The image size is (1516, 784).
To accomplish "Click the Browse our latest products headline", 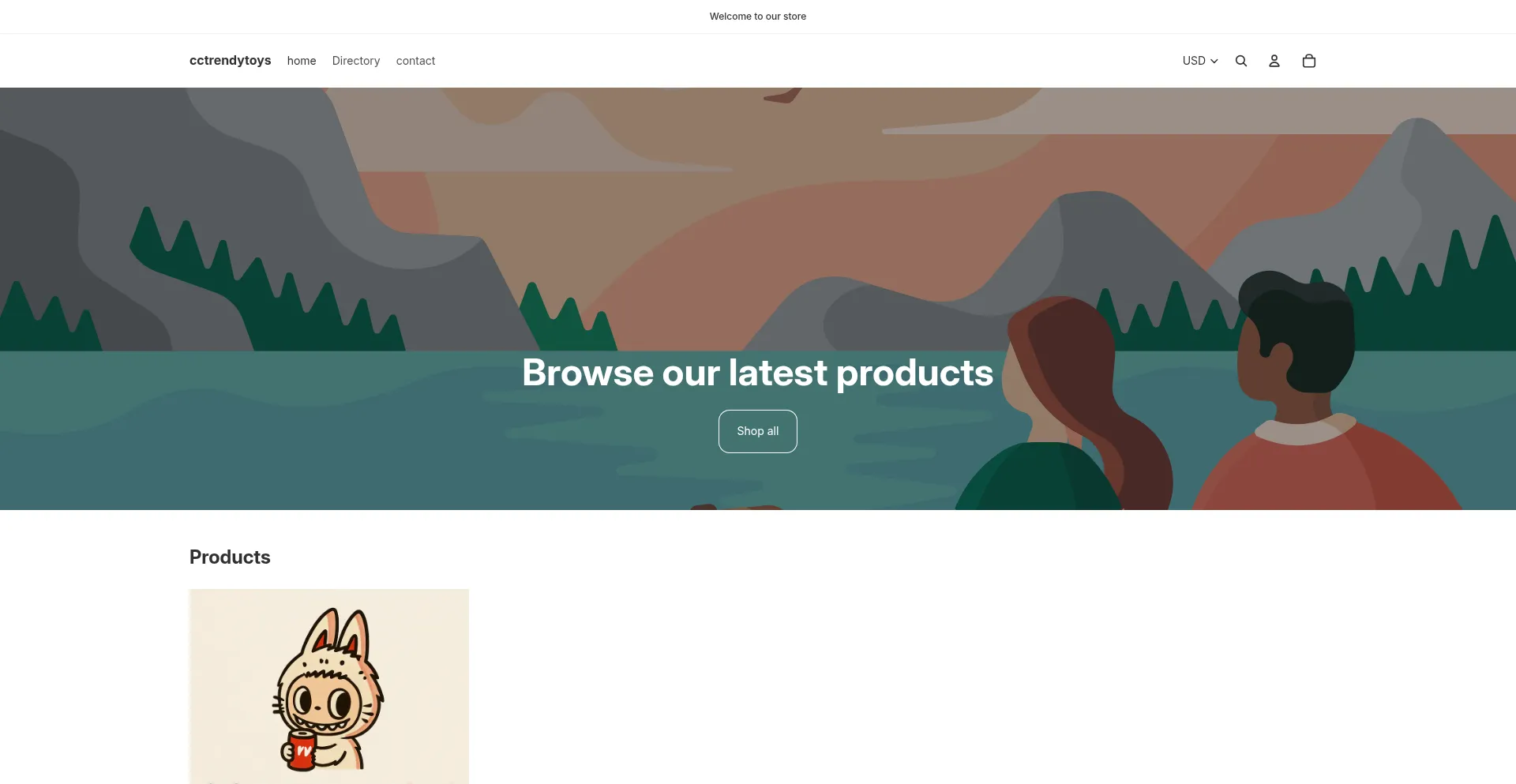I will coord(758,373).
